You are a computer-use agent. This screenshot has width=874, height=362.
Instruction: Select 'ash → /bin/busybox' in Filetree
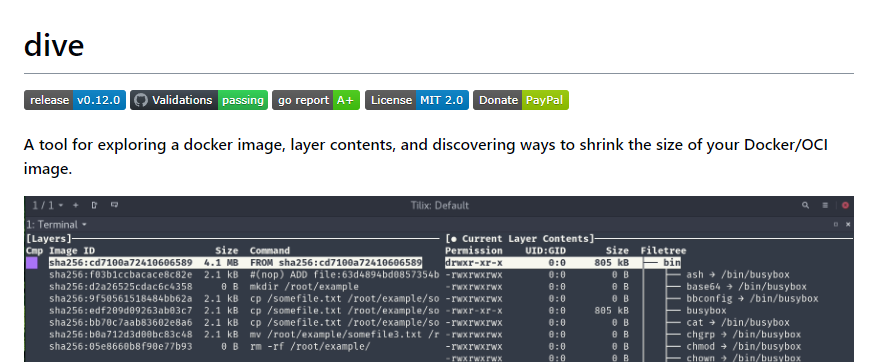pos(738,274)
